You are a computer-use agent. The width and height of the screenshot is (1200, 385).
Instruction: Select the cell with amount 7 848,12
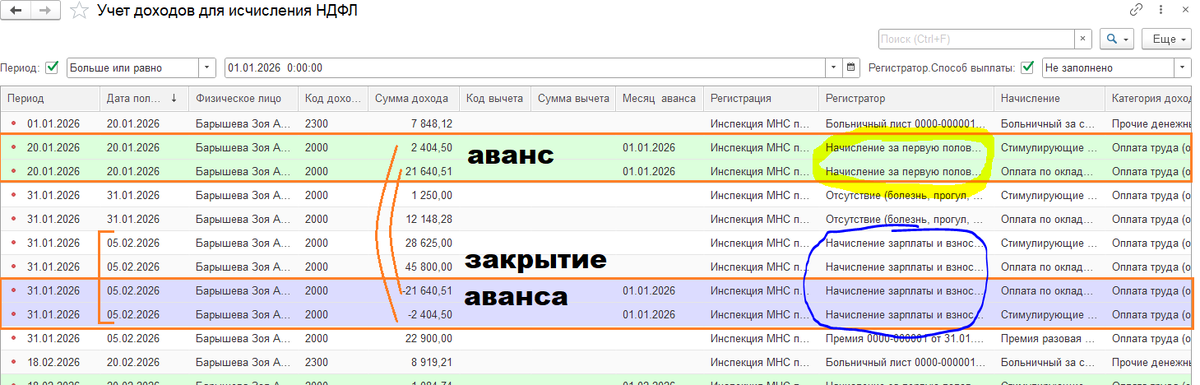413,123
